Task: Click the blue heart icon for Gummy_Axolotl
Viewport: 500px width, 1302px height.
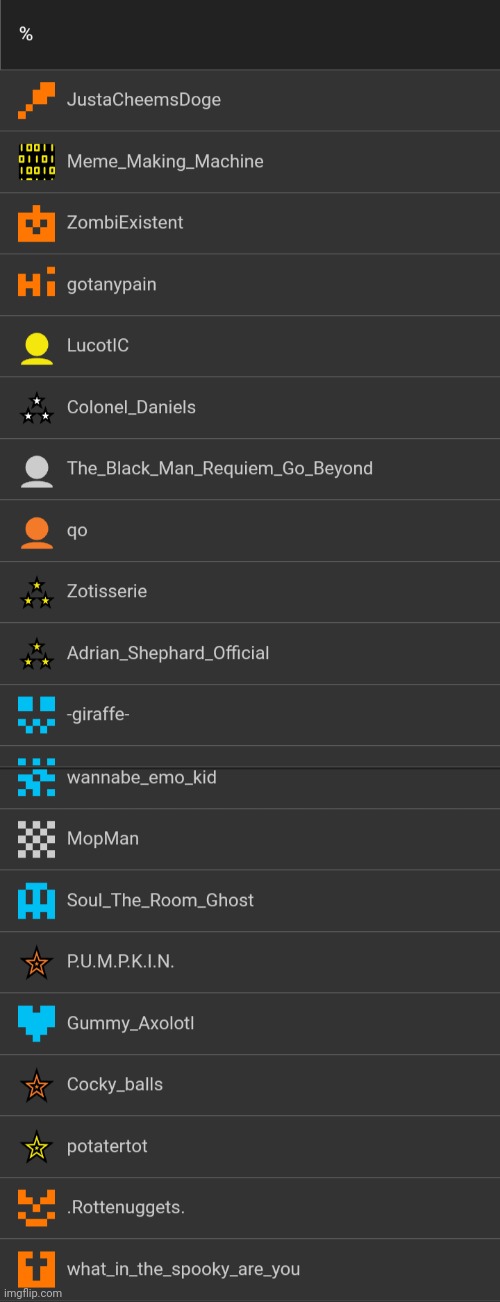Action: pos(36,1023)
